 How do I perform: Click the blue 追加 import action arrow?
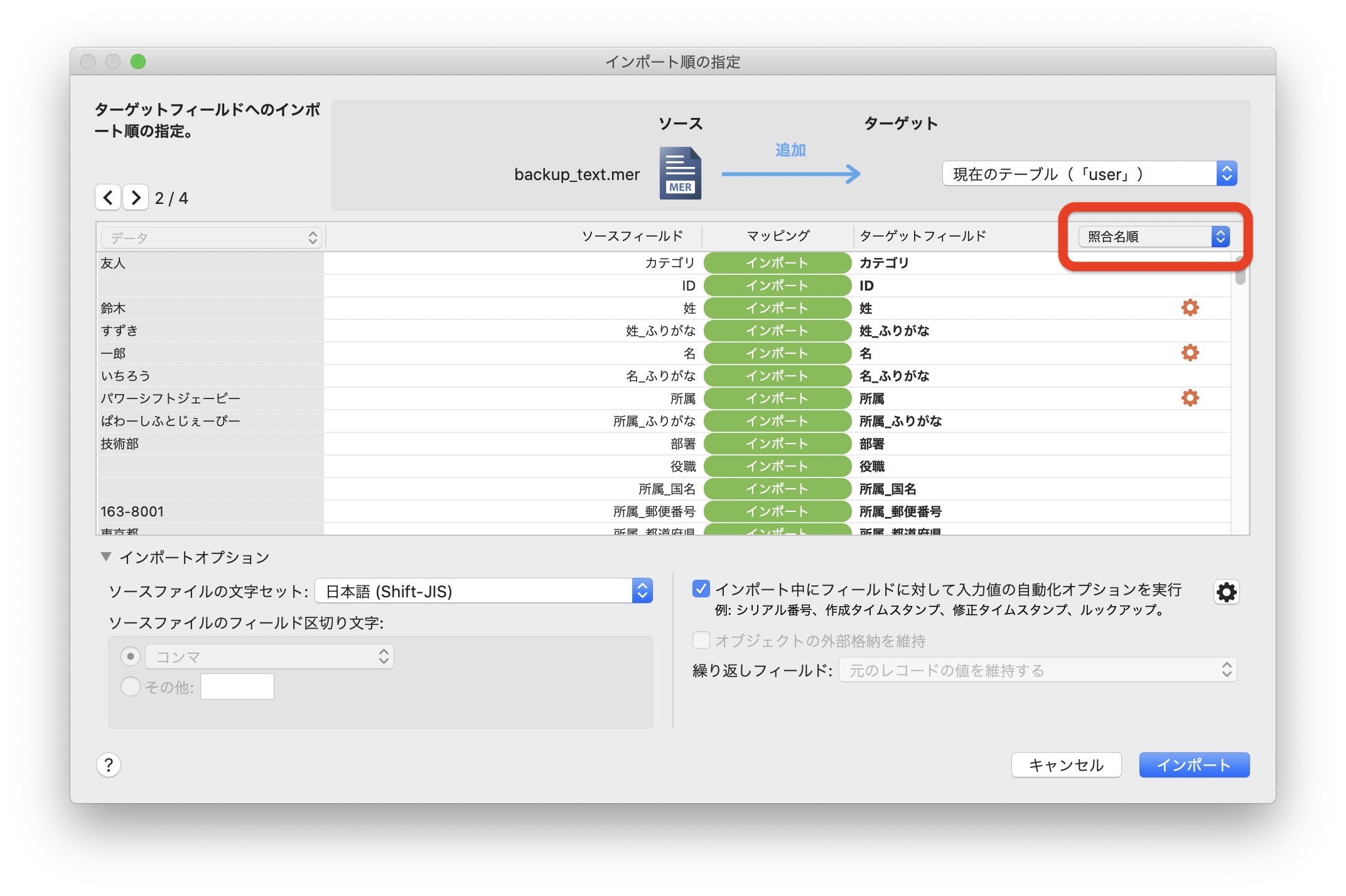pyautogui.click(x=790, y=173)
